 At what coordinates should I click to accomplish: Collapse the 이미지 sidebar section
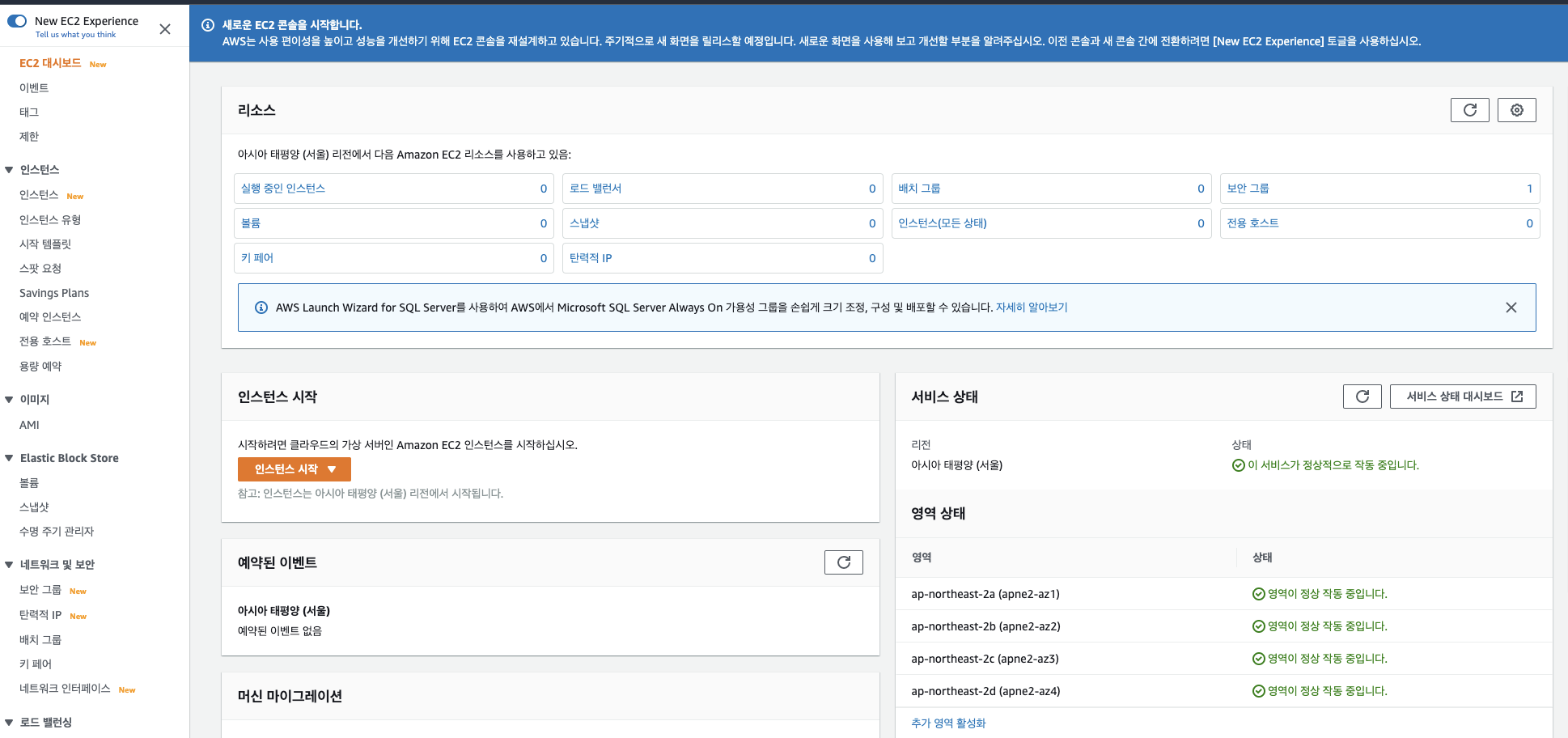pyautogui.click(x=9, y=400)
